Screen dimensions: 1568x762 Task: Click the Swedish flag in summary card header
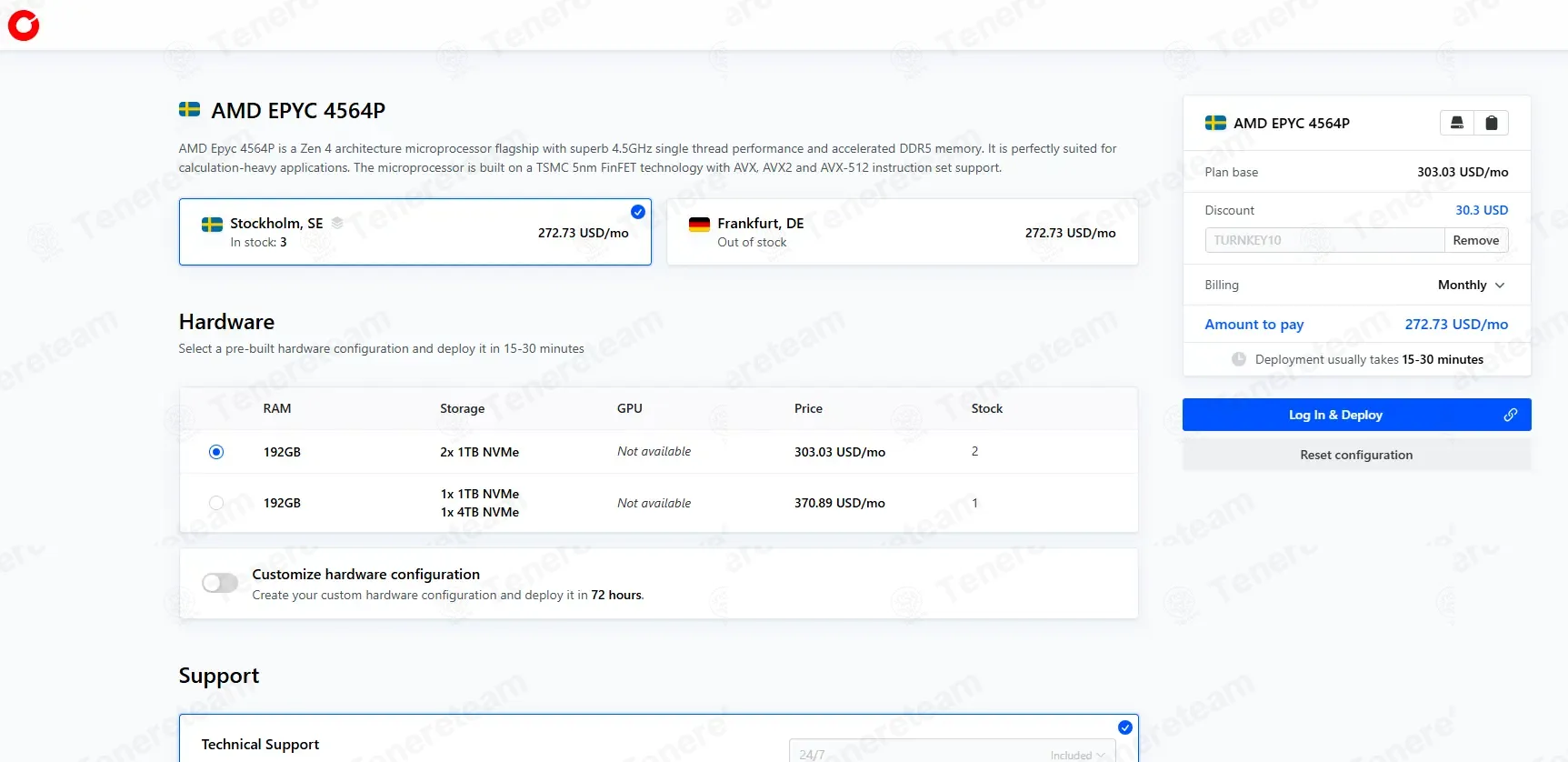(x=1215, y=123)
